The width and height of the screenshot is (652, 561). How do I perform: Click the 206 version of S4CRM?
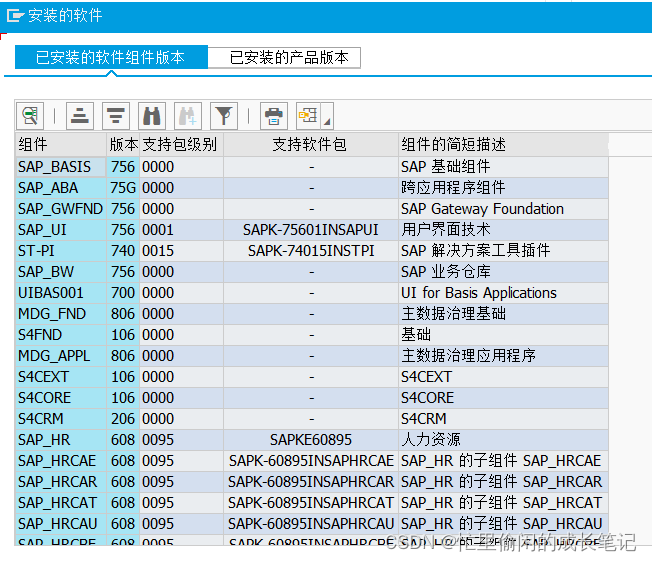coord(123,419)
